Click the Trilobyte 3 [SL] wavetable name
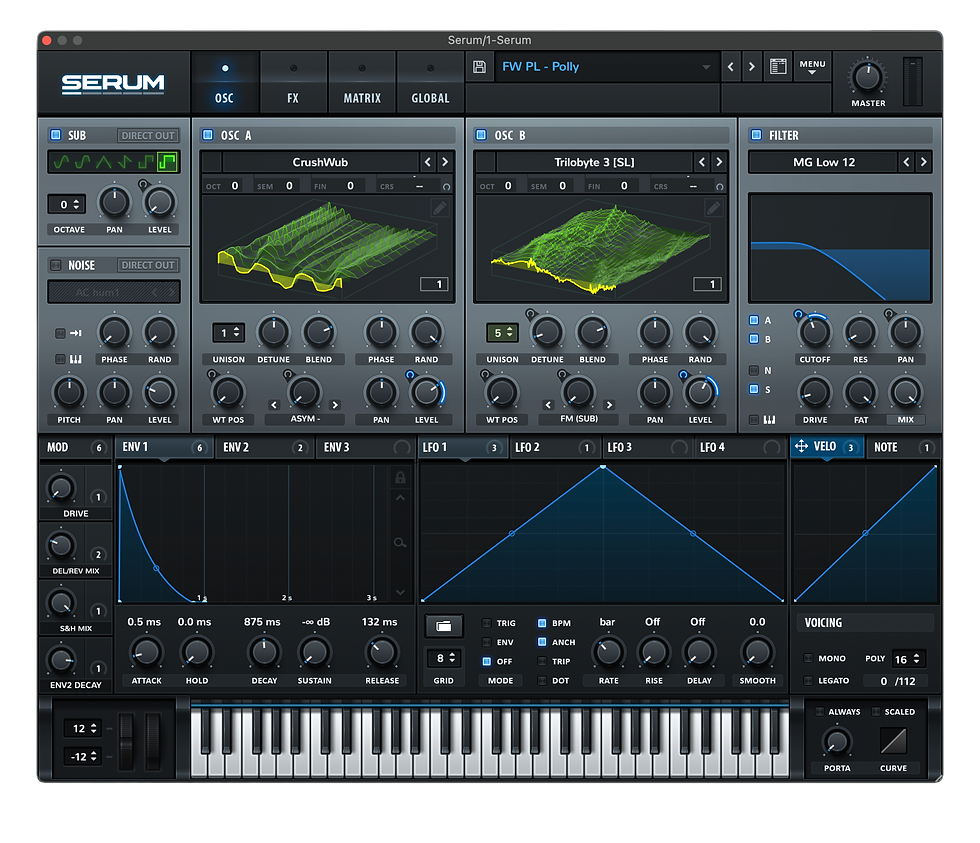The image size is (980, 843). tap(594, 162)
